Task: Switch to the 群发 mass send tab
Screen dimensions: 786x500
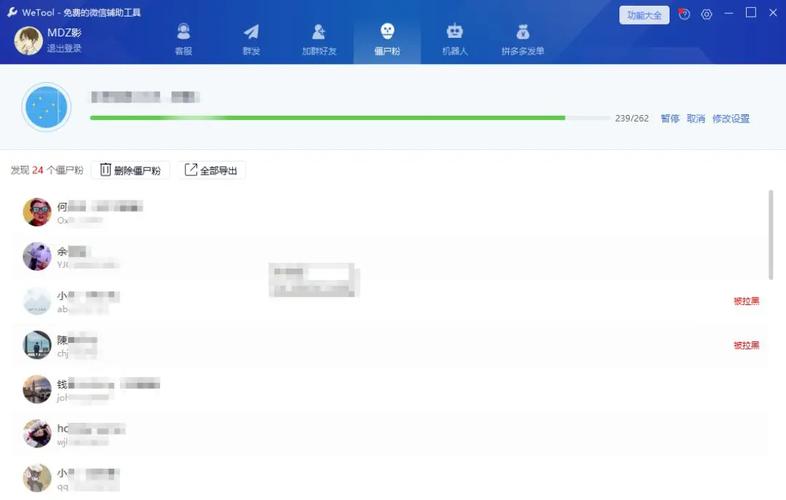Action: tap(251, 39)
